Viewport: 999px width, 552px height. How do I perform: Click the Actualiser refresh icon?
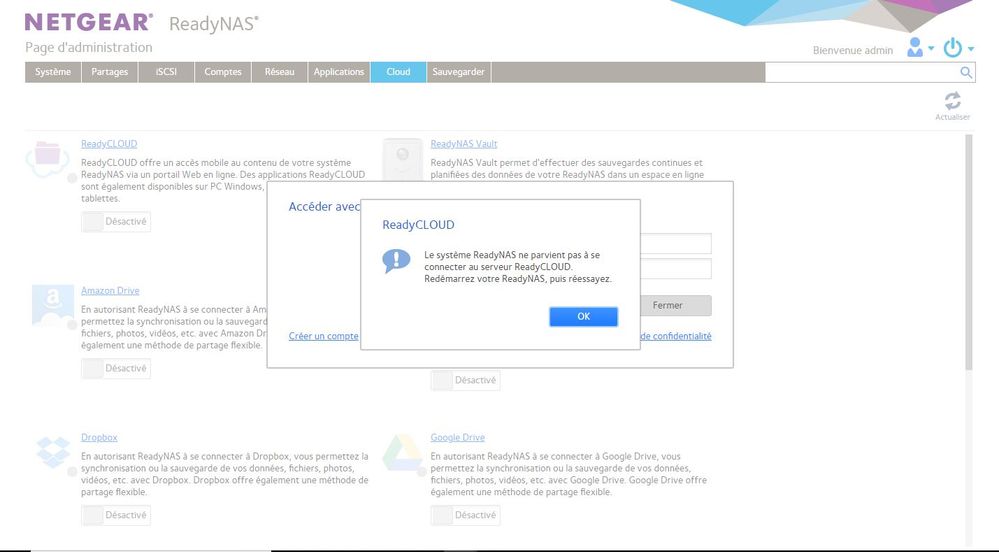tap(952, 101)
